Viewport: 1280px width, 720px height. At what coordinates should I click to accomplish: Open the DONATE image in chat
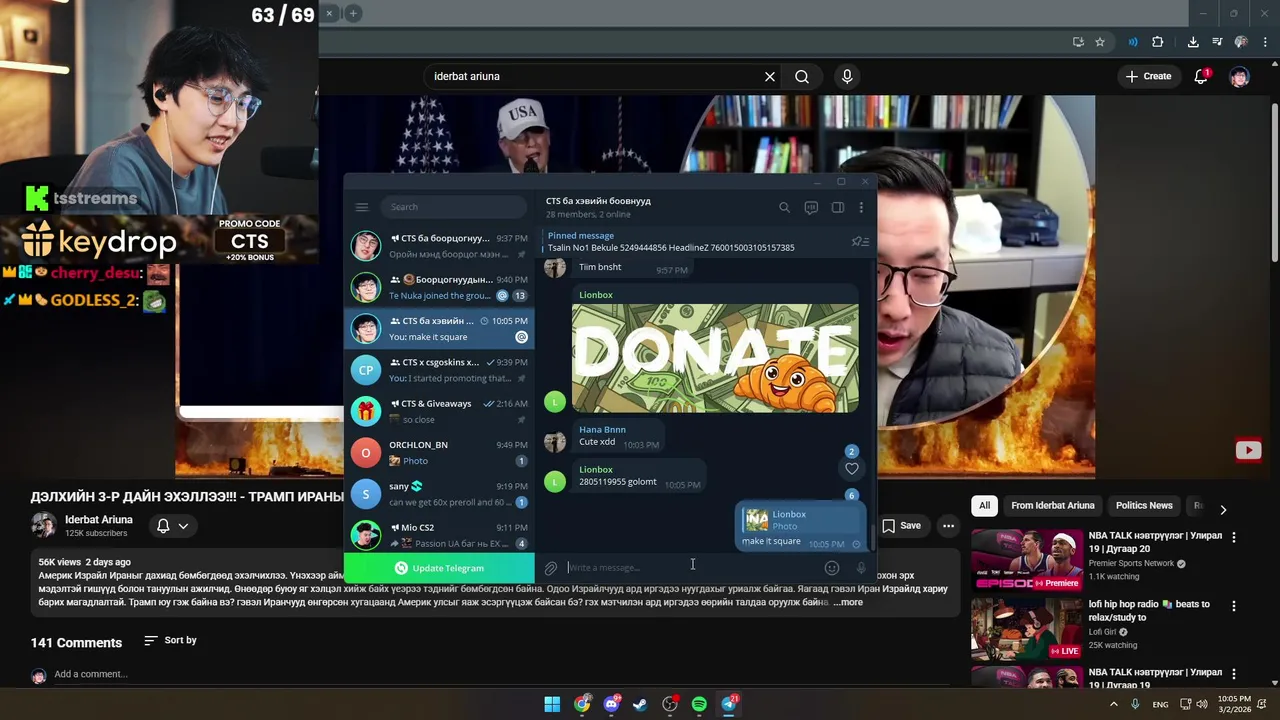[x=715, y=358]
